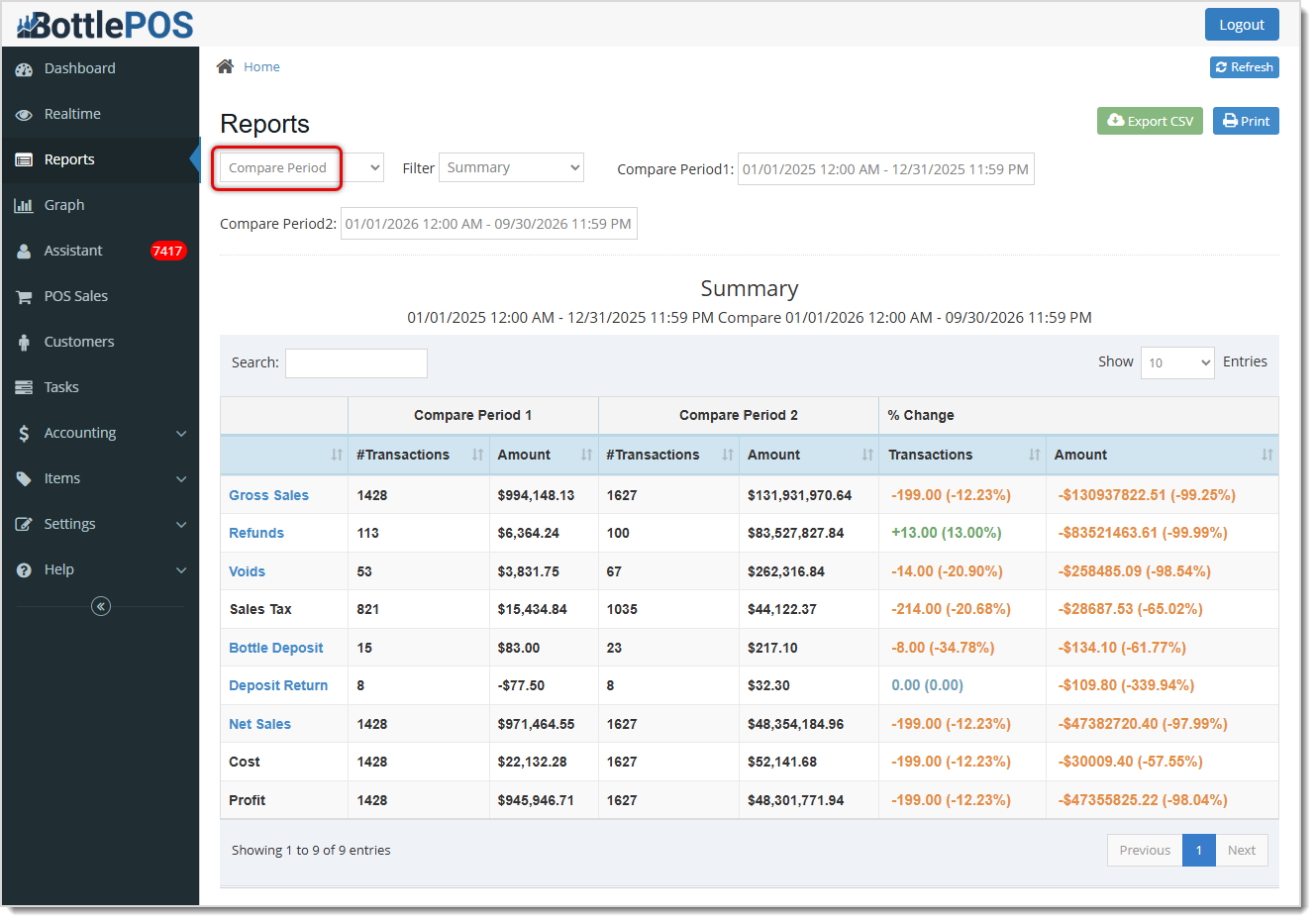1316x922 pixels.
Task: Click the Accounting dollar sign icon
Action: pos(24,434)
